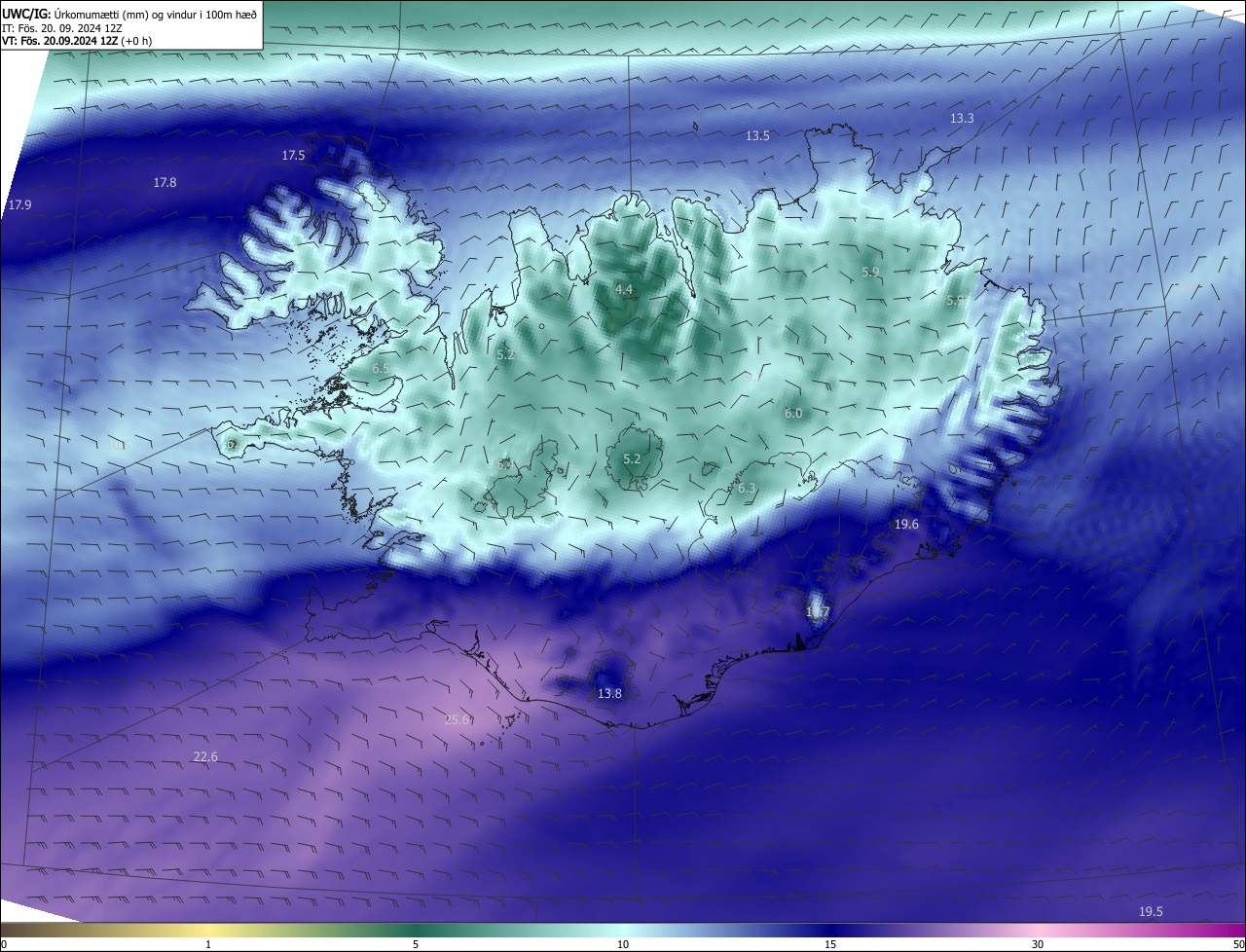Click the 19.6 value label
Viewport: 1246px width, 952px height.
(906, 524)
